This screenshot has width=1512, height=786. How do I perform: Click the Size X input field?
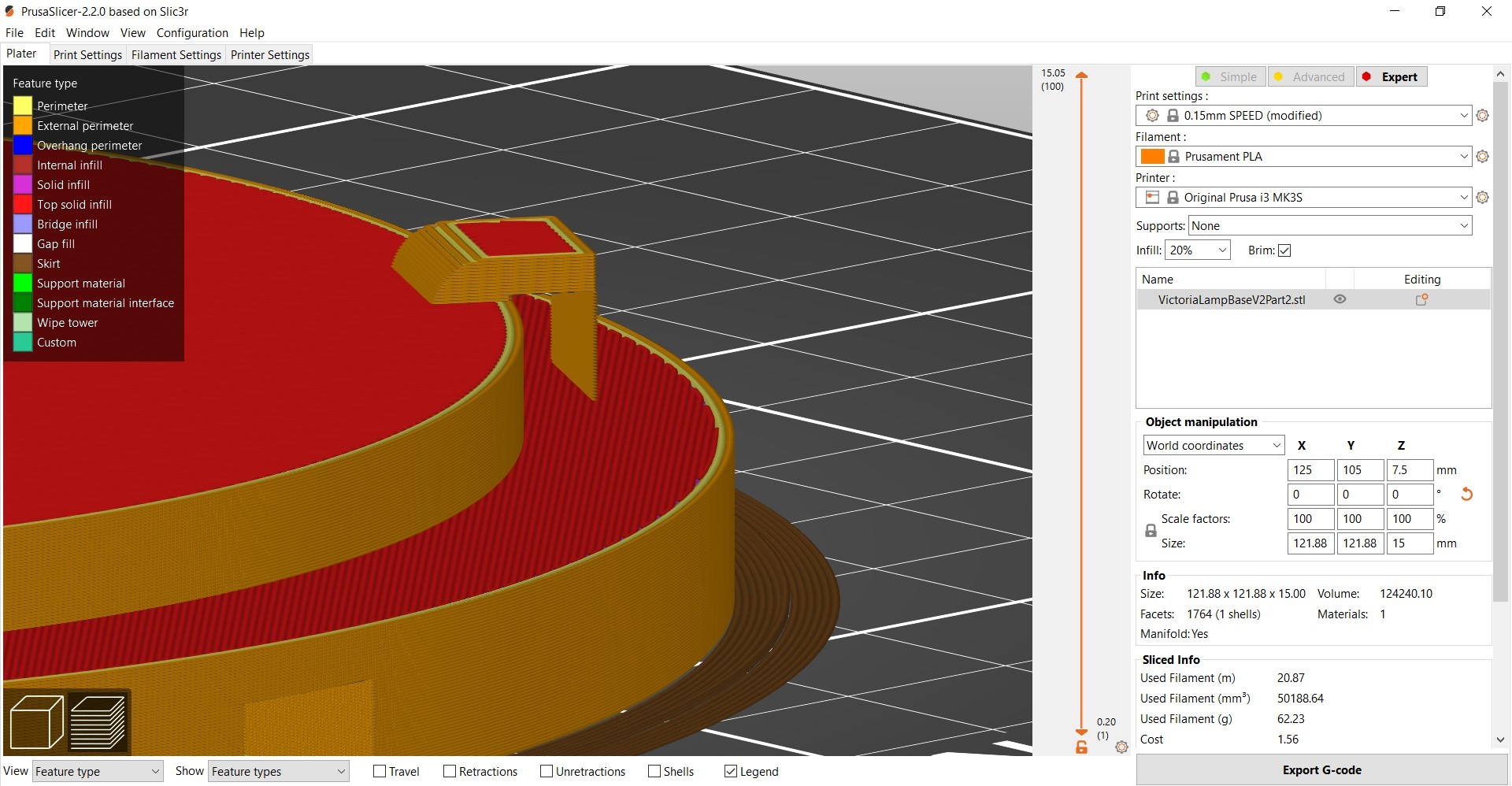point(1310,543)
